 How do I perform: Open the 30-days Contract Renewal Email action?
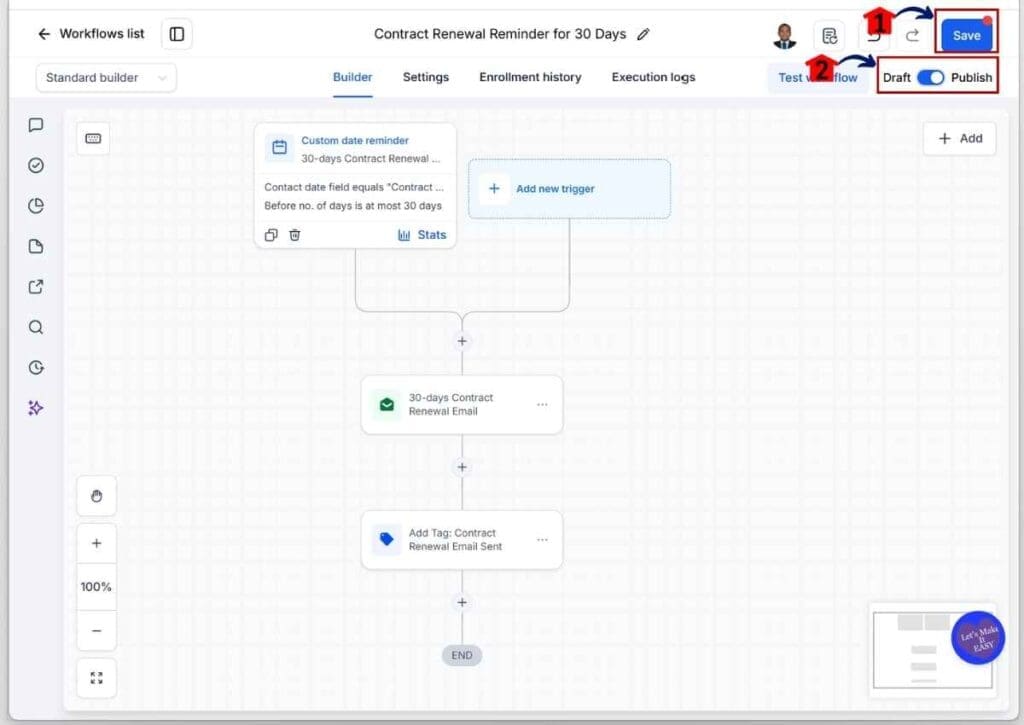pos(462,405)
